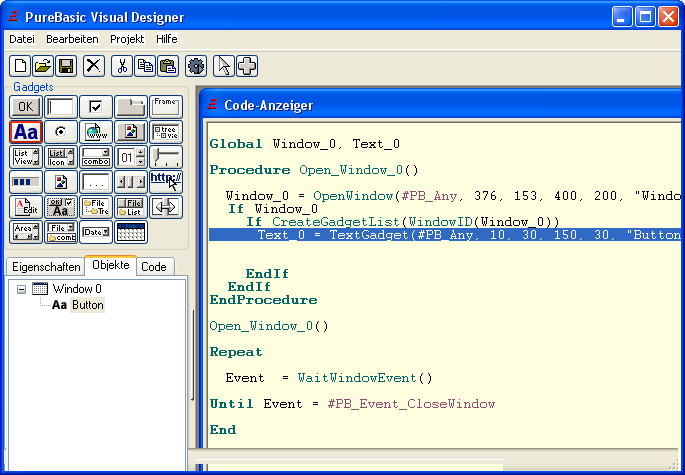Choose the www web gadget
Screen dimensions: 685x475
(x=96, y=132)
